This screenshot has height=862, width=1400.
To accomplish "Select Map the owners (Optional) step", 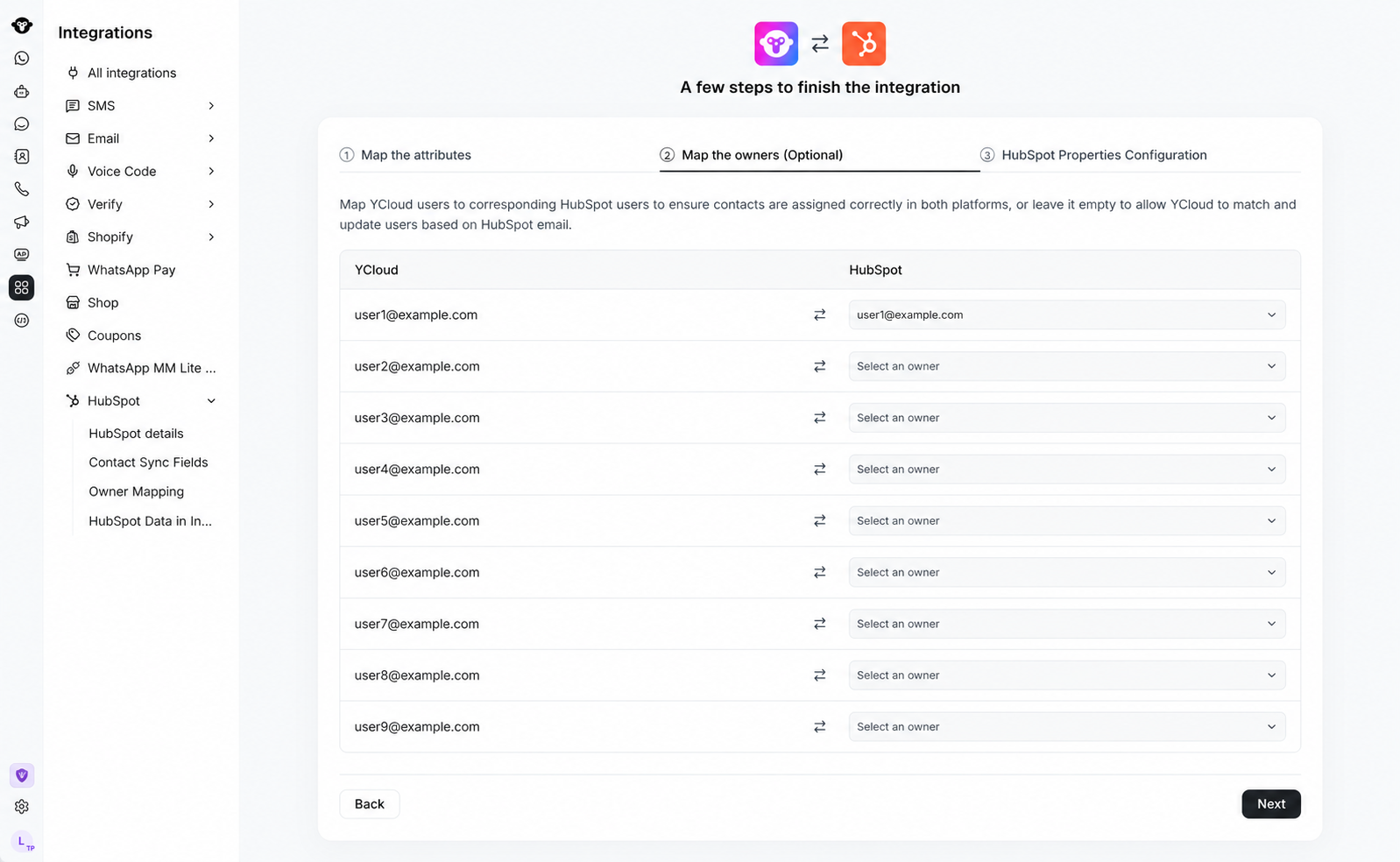I will pos(752,155).
